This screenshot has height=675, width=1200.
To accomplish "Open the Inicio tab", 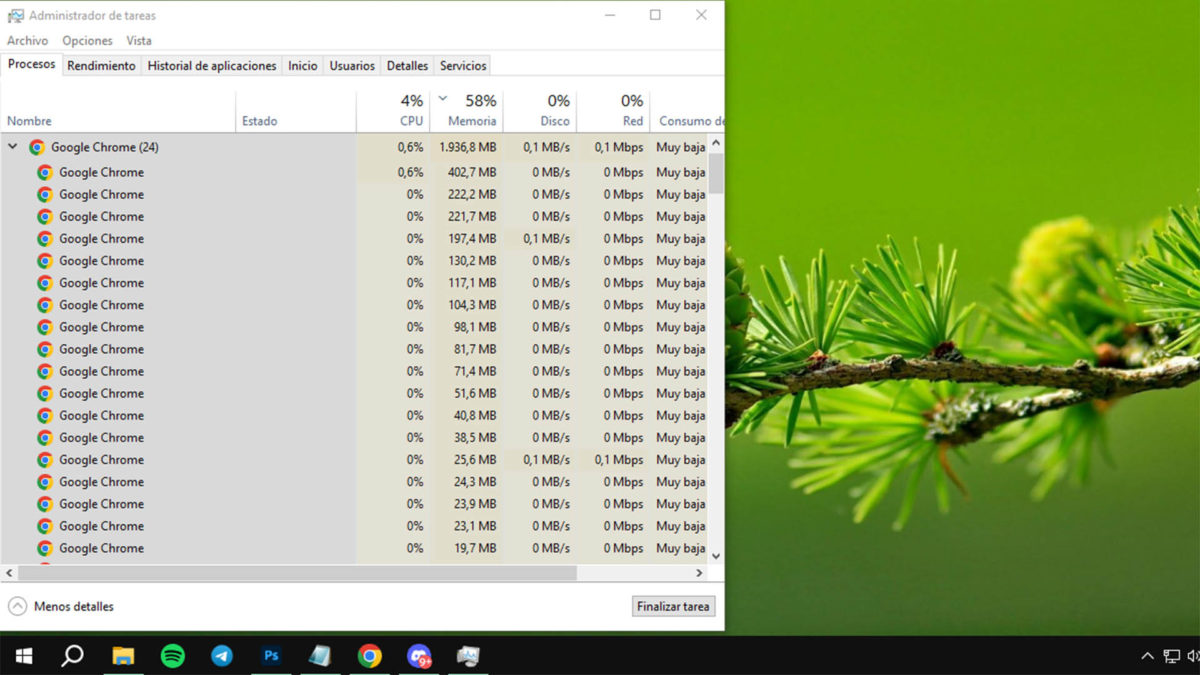I will [303, 66].
